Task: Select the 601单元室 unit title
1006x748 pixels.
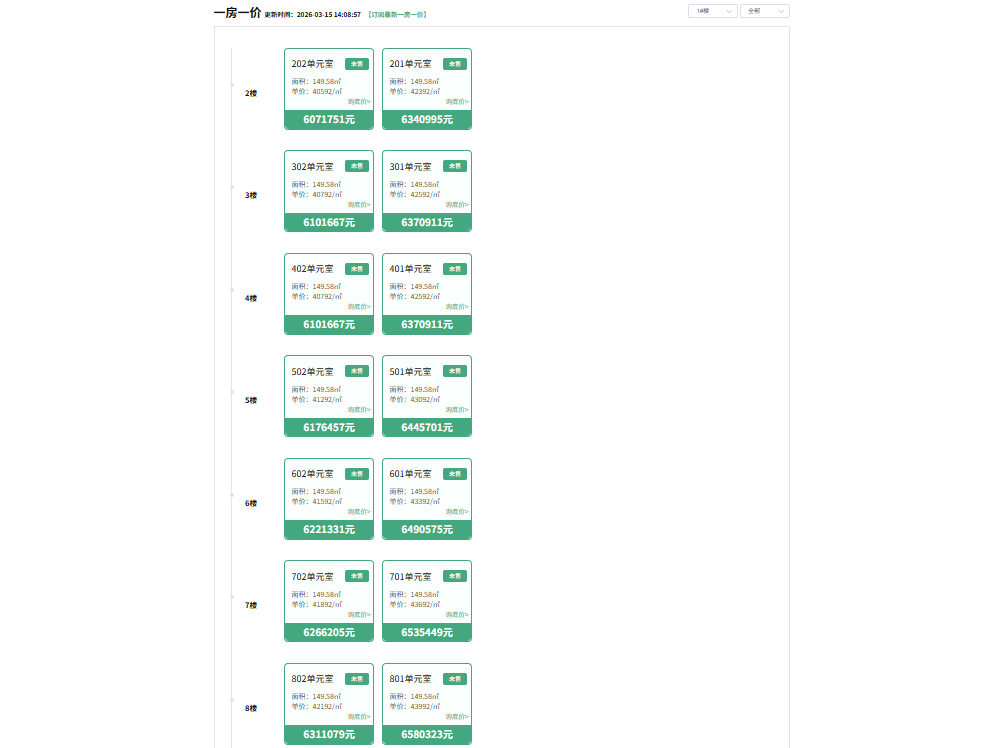Action: tap(410, 474)
